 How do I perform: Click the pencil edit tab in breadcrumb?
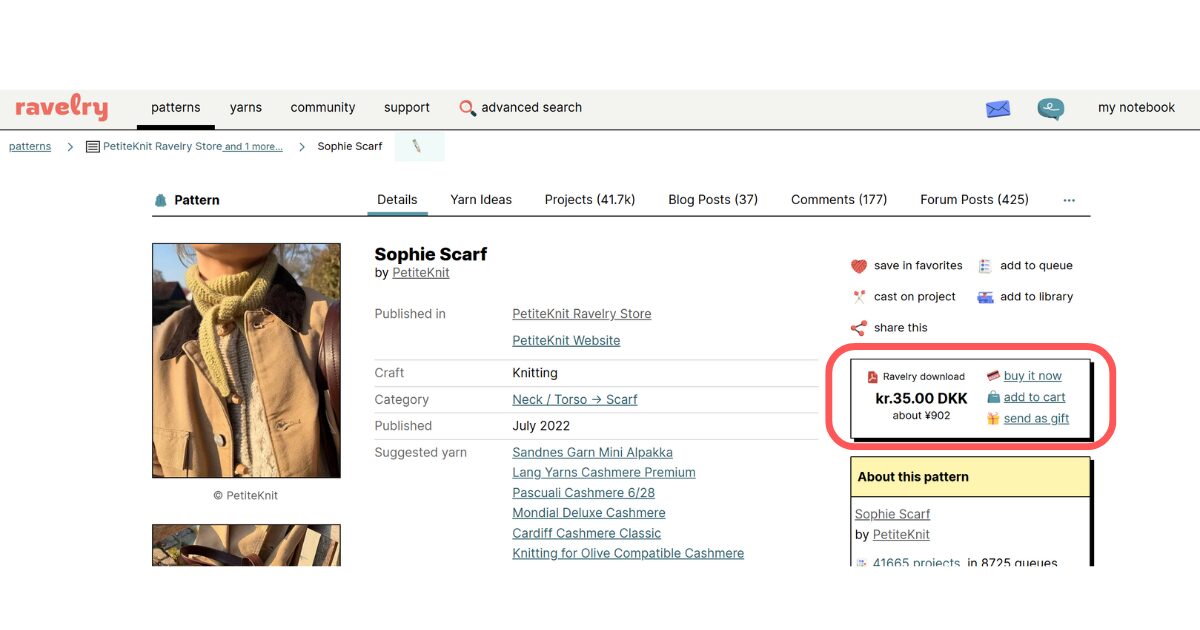tap(417, 146)
